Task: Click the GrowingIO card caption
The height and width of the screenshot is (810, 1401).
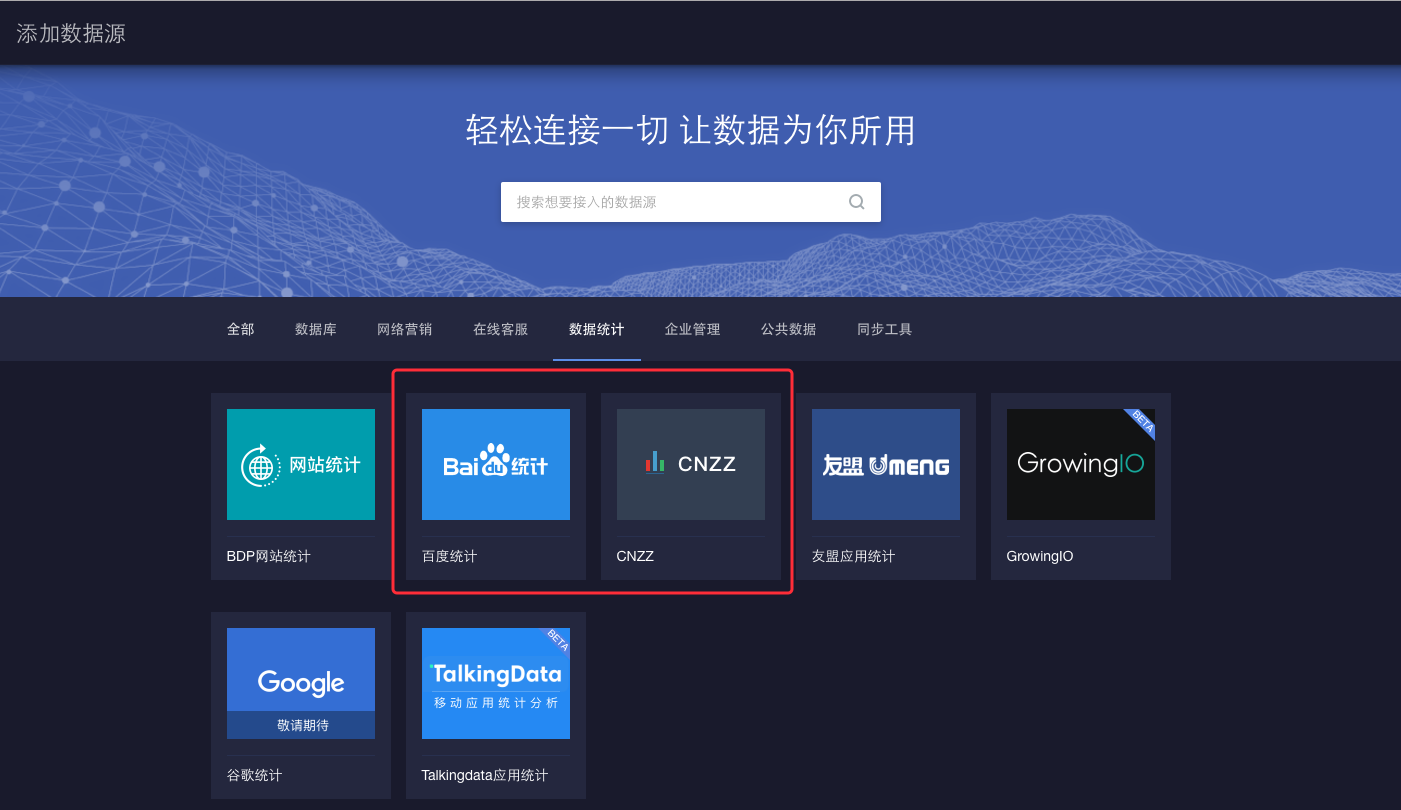Action: click(1040, 556)
